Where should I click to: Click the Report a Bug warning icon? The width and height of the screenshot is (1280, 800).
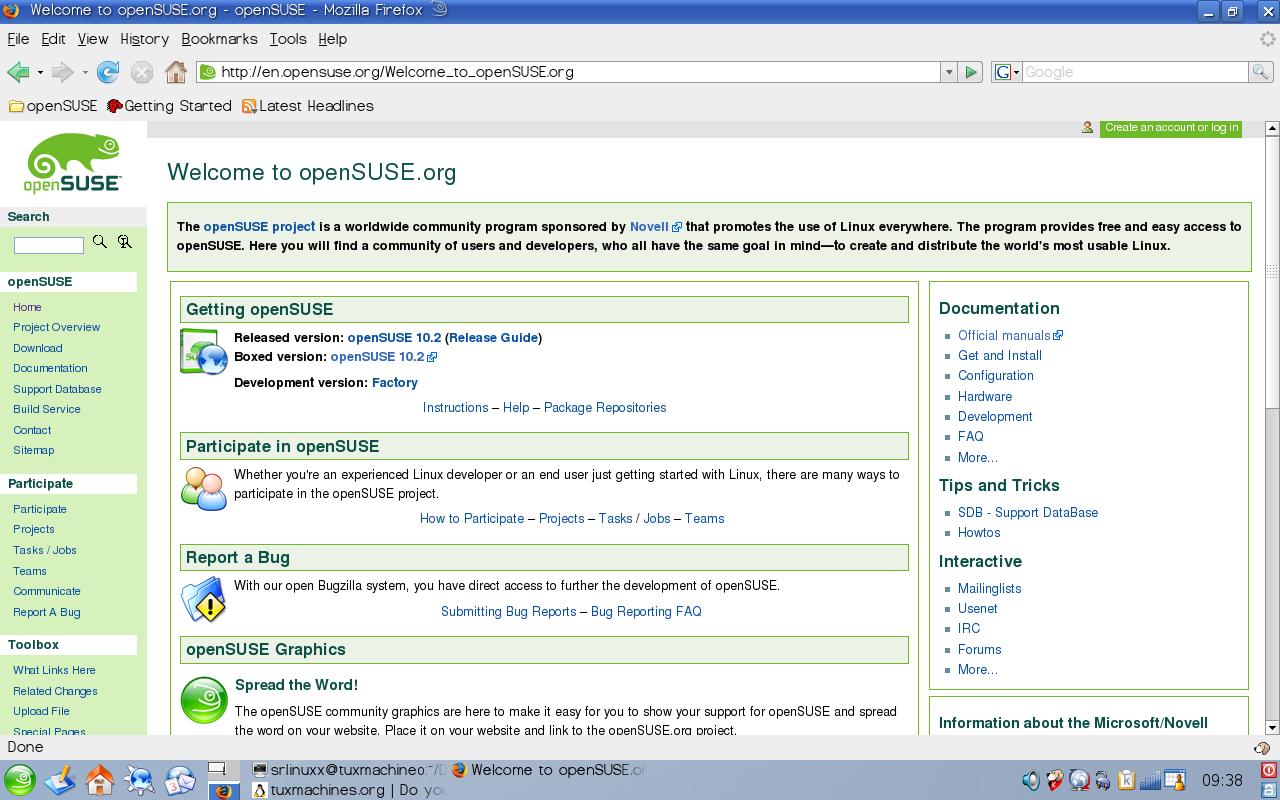click(203, 599)
